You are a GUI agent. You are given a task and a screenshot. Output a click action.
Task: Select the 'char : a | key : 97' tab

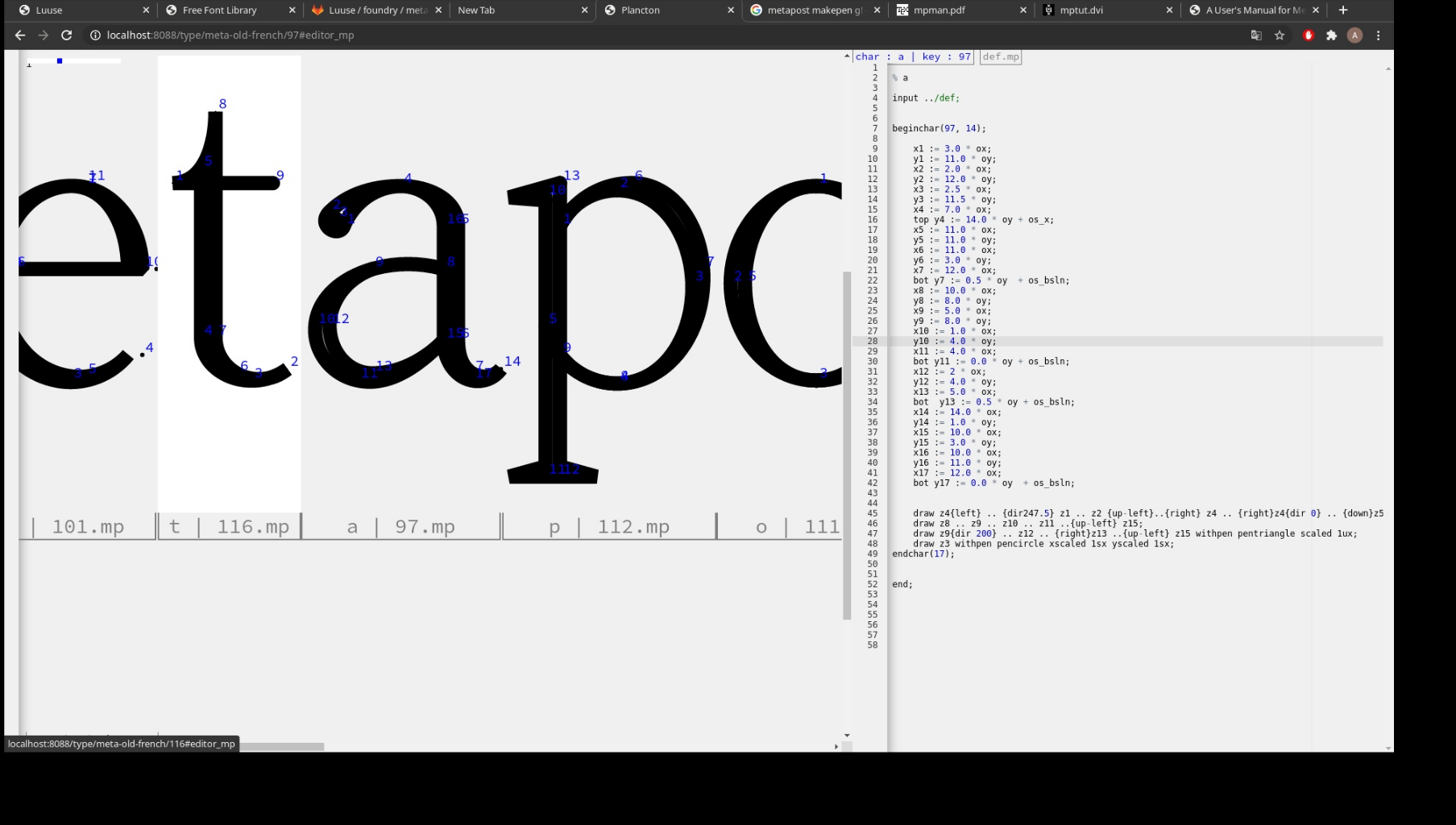click(913, 57)
